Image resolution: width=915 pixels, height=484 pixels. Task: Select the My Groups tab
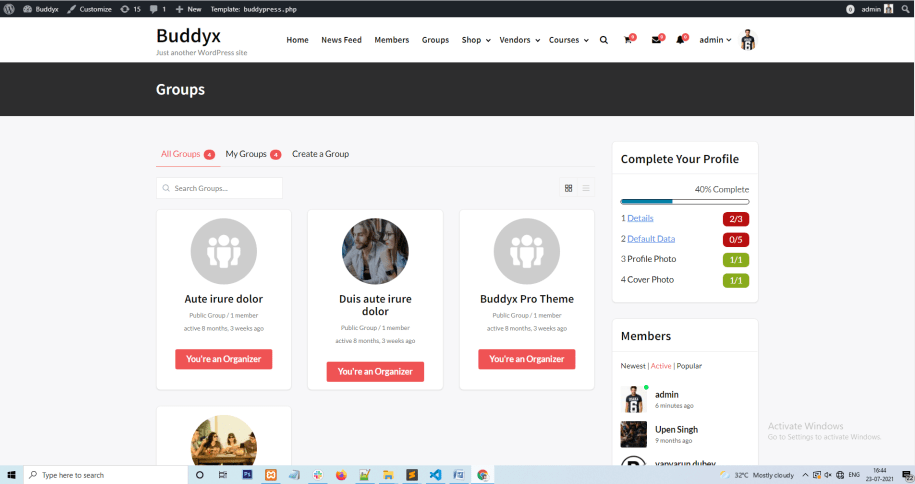[253, 154]
